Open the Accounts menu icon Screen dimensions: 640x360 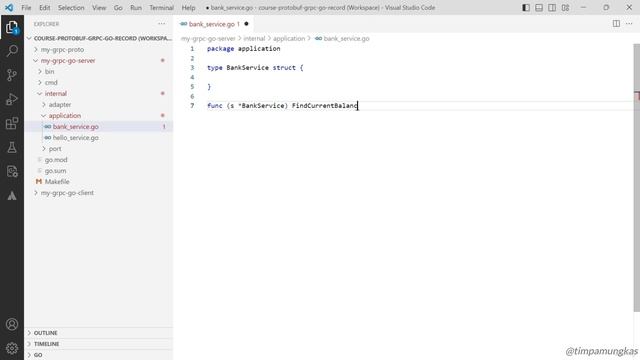[x=12, y=324]
